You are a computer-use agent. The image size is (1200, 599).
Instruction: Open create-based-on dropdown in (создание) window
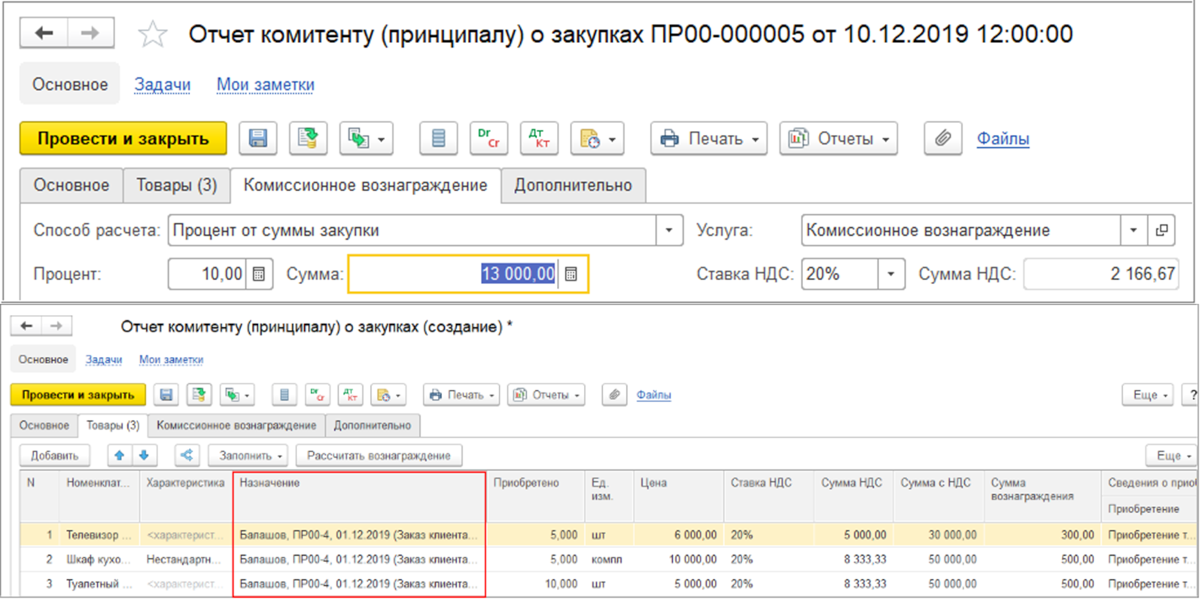236,395
